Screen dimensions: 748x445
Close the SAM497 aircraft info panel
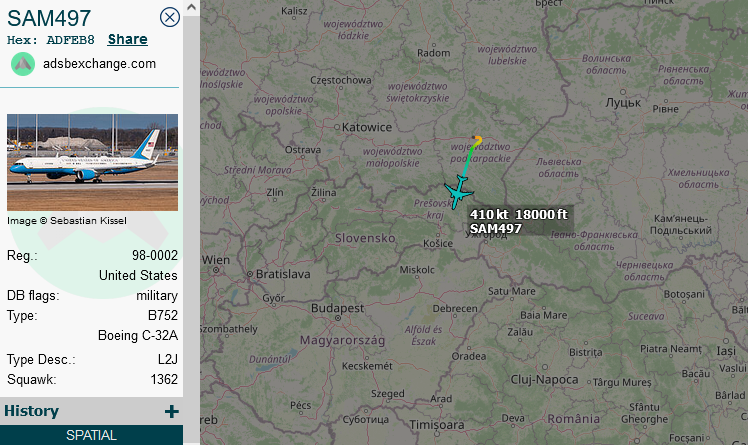169,17
